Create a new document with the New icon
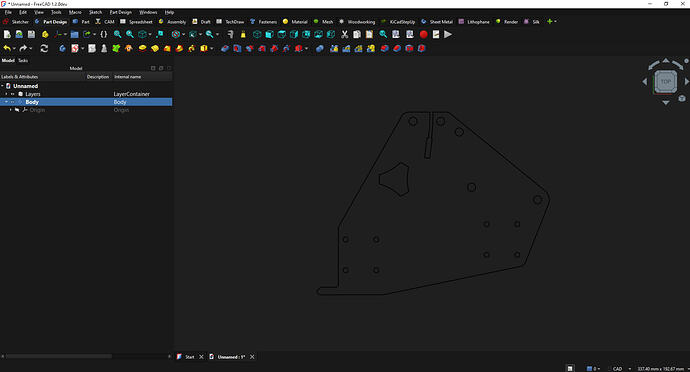Screen dimensions: 690x372 pyautogui.click(x=7, y=34)
